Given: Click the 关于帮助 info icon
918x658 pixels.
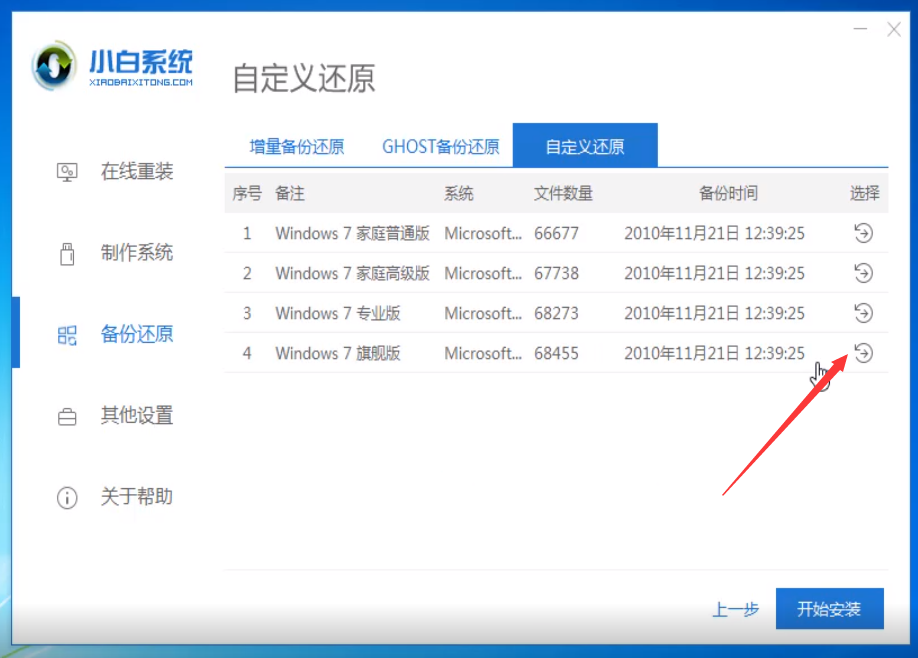Looking at the screenshot, I should coord(67,497).
